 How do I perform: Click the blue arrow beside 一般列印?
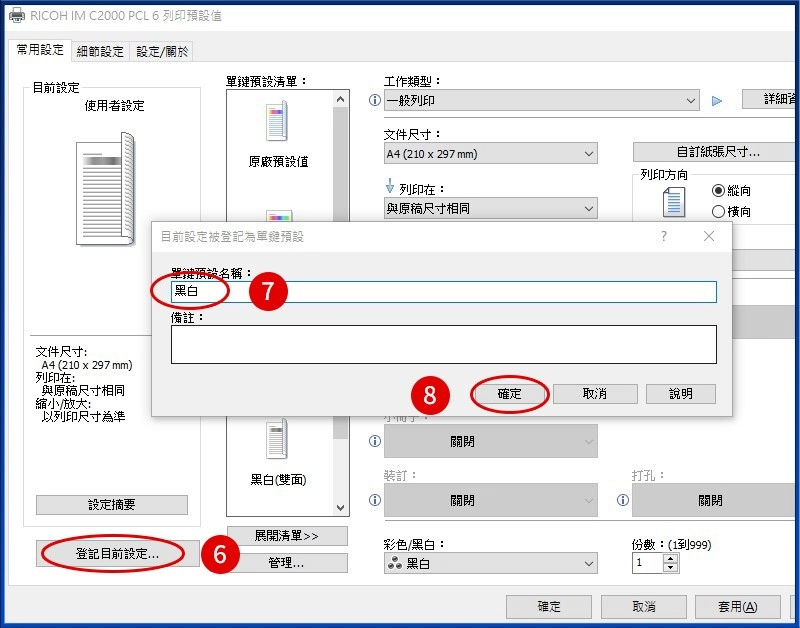coord(714,100)
